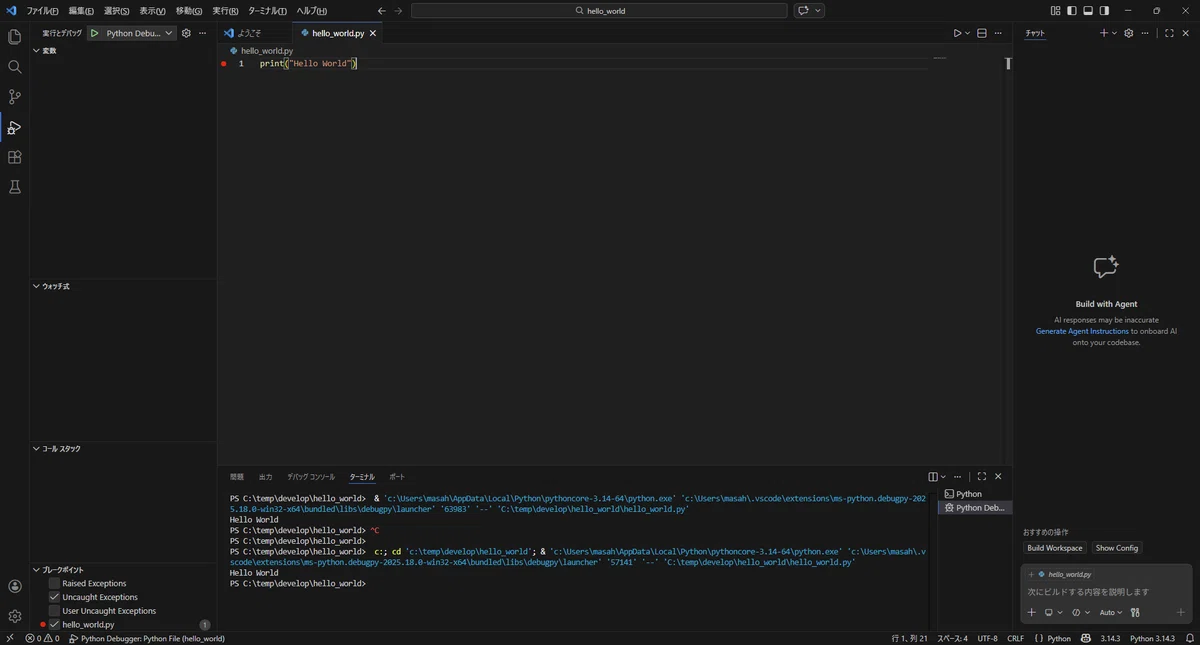Close the terminal panel
Image resolution: width=1200 pixels, height=645 pixels.
[x=998, y=477]
